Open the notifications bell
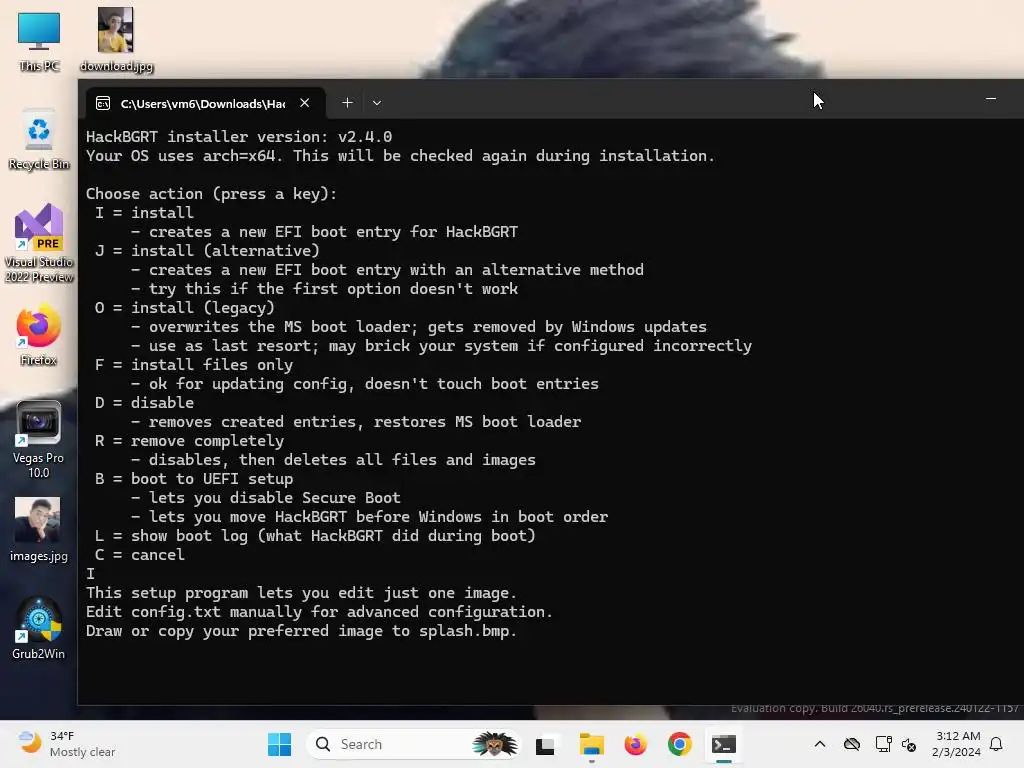1024x768 pixels. point(997,744)
